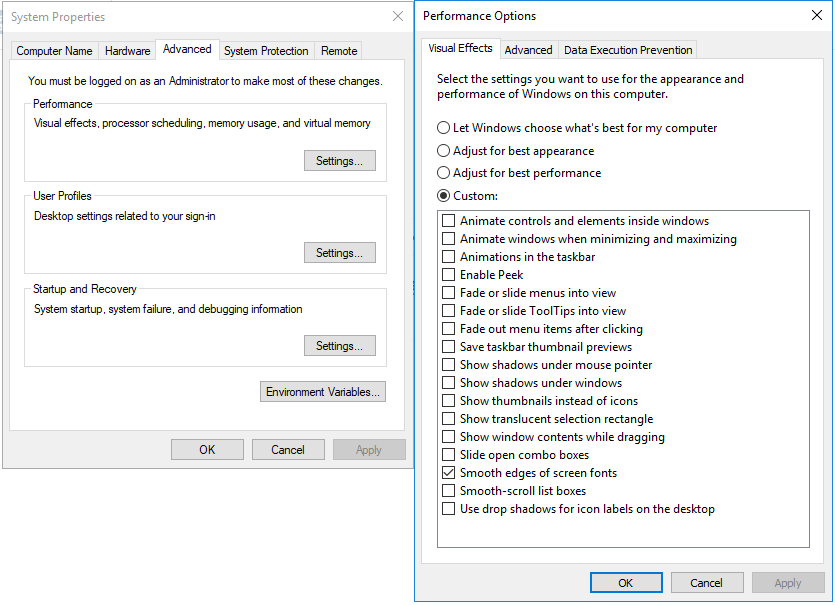The width and height of the screenshot is (835, 605).
Task: Open Startup and Recovery Settings
Action: 339,346
